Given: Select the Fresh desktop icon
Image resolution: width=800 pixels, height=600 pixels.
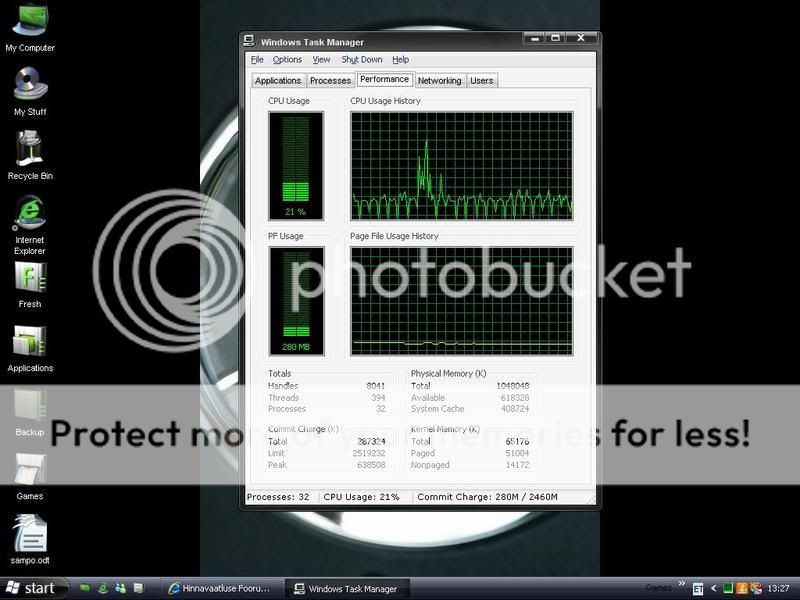Looking at the screenshot, I should (30, 285).
